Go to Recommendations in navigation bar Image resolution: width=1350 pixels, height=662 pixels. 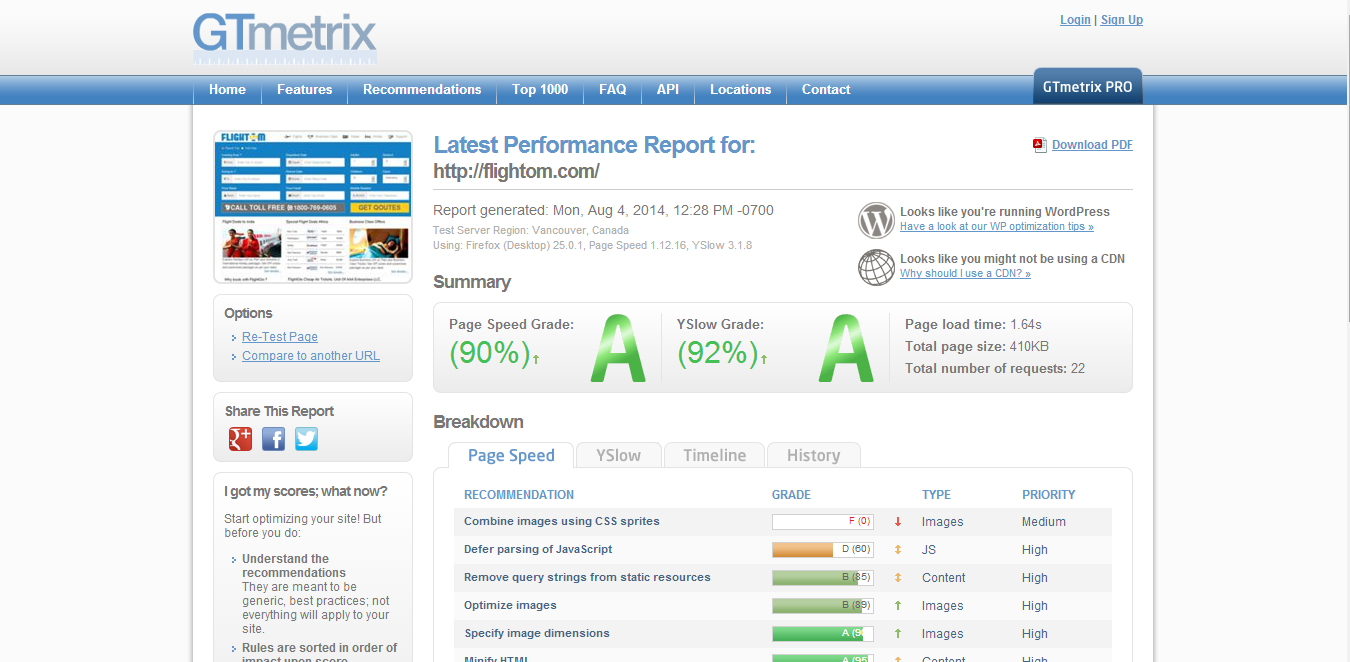[x=422, y=90]
